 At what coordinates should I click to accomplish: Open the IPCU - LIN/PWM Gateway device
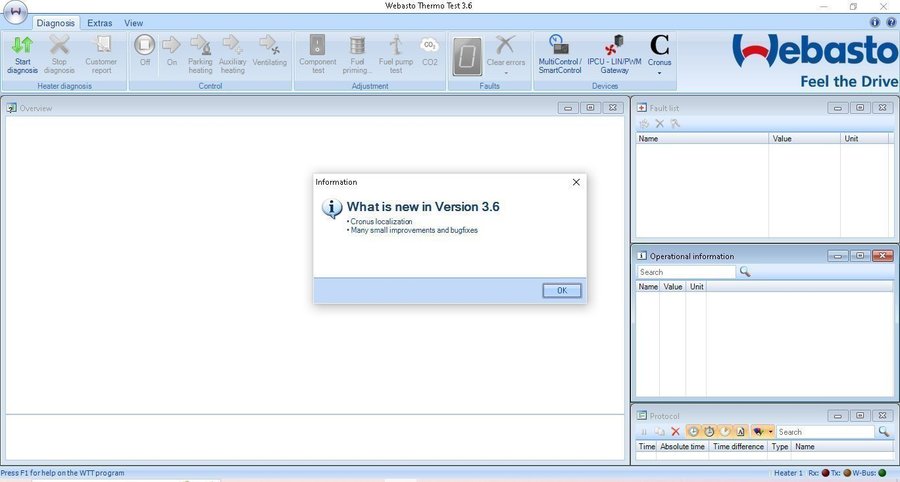pos(614,54)
